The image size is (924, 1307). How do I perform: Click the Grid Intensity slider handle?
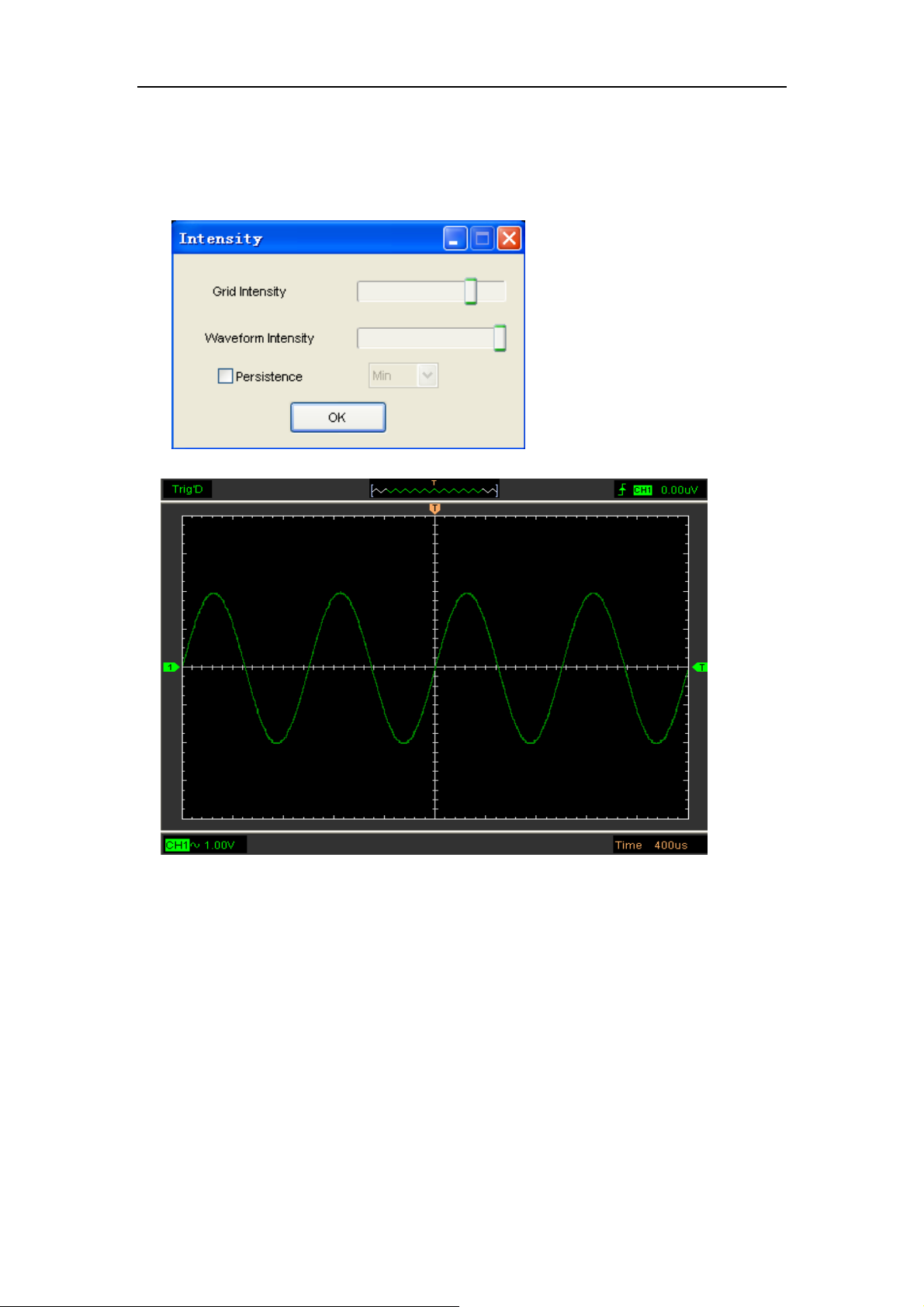[x=470, y=291]
